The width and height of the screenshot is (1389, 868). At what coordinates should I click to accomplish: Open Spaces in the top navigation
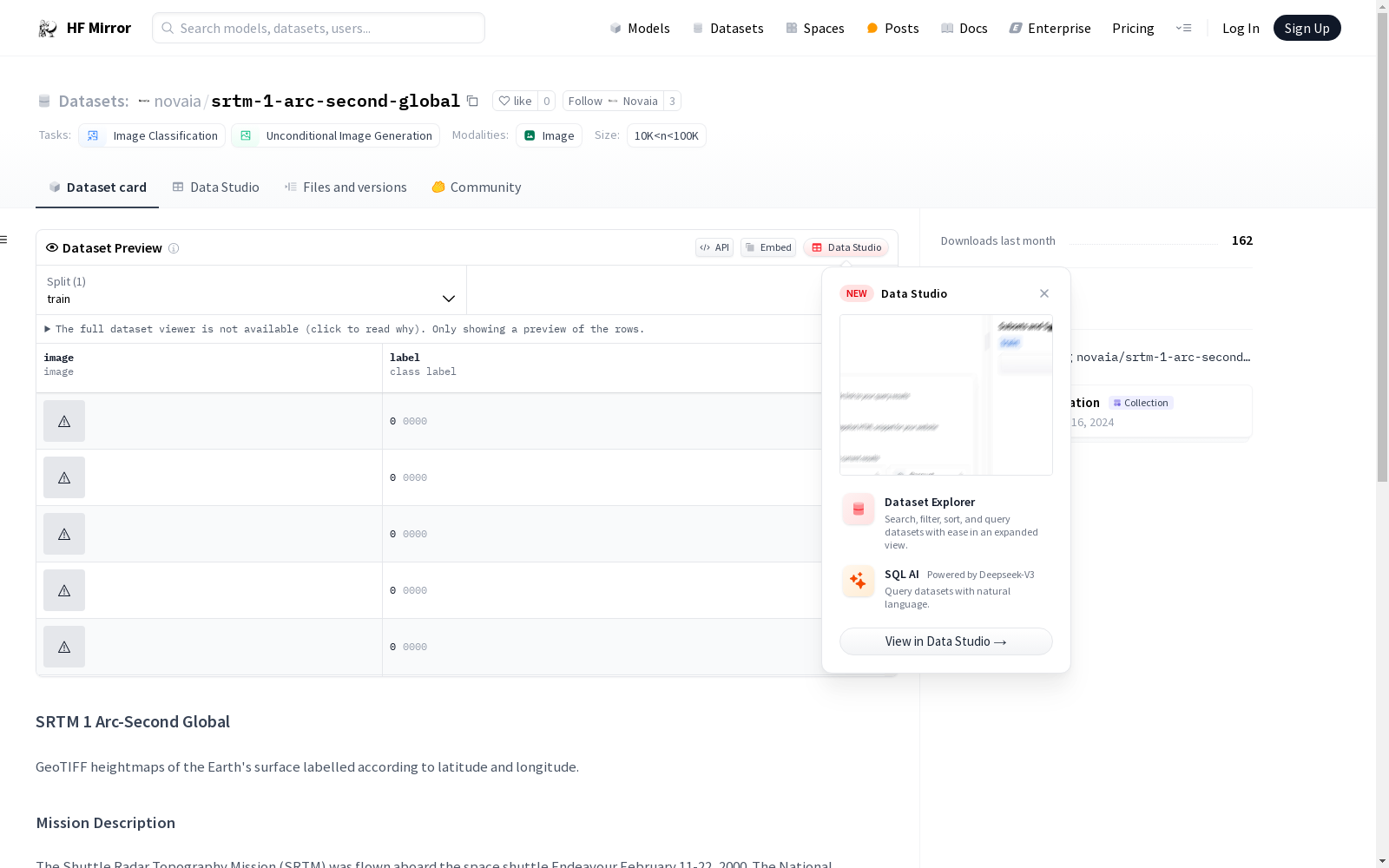pyautogui.click(x=815, y=28)
